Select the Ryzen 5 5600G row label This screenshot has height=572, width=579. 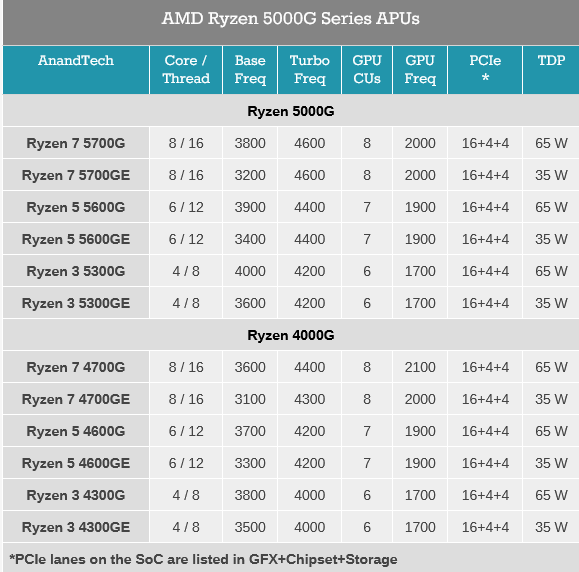point(76,207)
